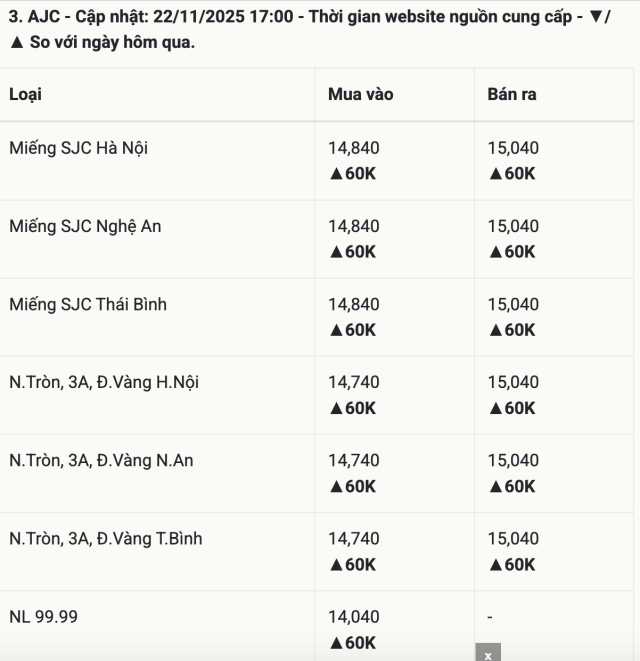640x661 pixels.
Task: Click the up triangle under SJC Thái Bình sell price
Action: (x=495, y=330)
